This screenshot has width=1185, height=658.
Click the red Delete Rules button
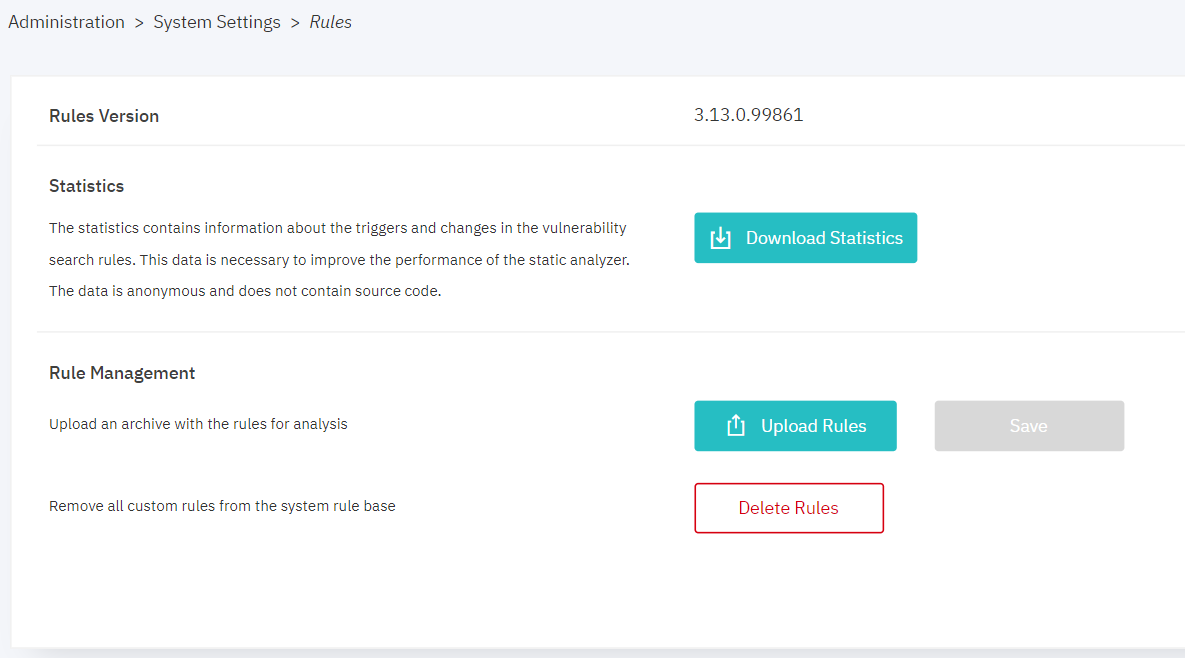tap(789, 508)
